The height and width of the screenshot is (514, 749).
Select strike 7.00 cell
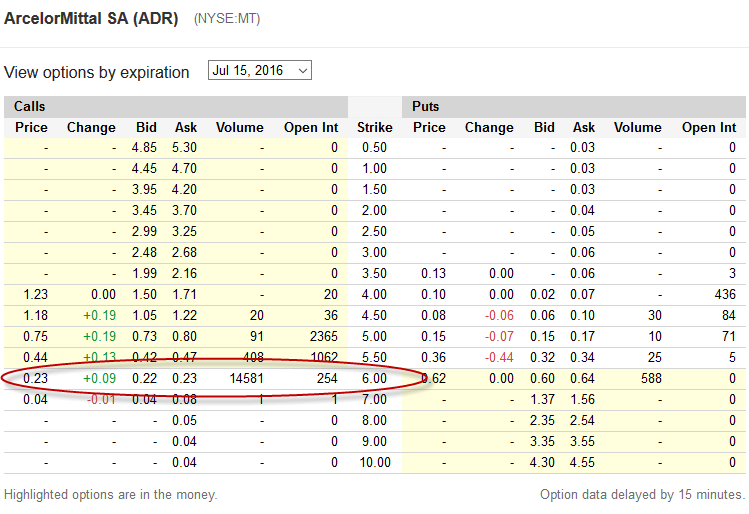click(374, 400)
